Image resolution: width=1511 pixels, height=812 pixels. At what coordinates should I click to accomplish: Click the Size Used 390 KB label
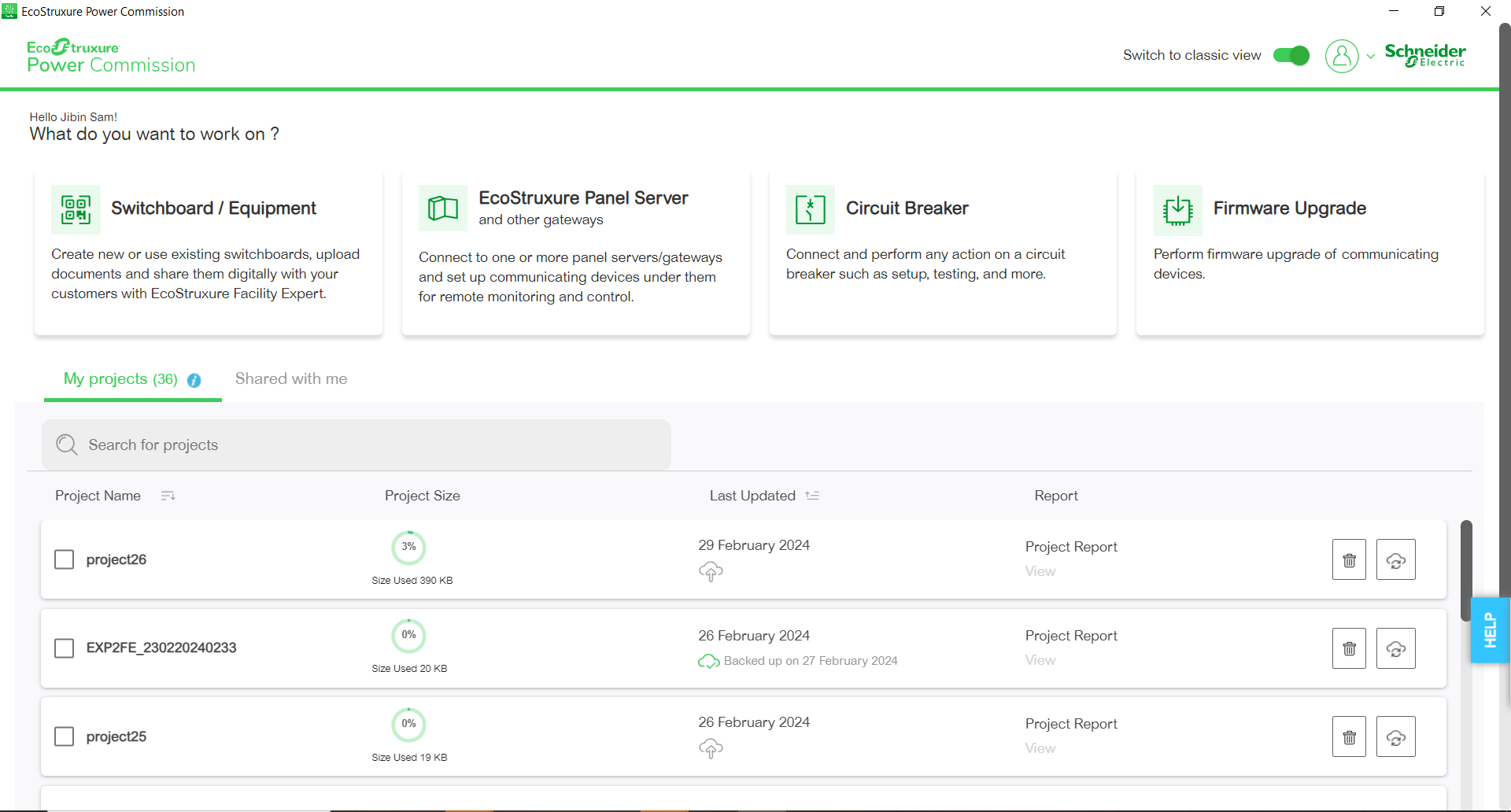(x=412, y=581)
